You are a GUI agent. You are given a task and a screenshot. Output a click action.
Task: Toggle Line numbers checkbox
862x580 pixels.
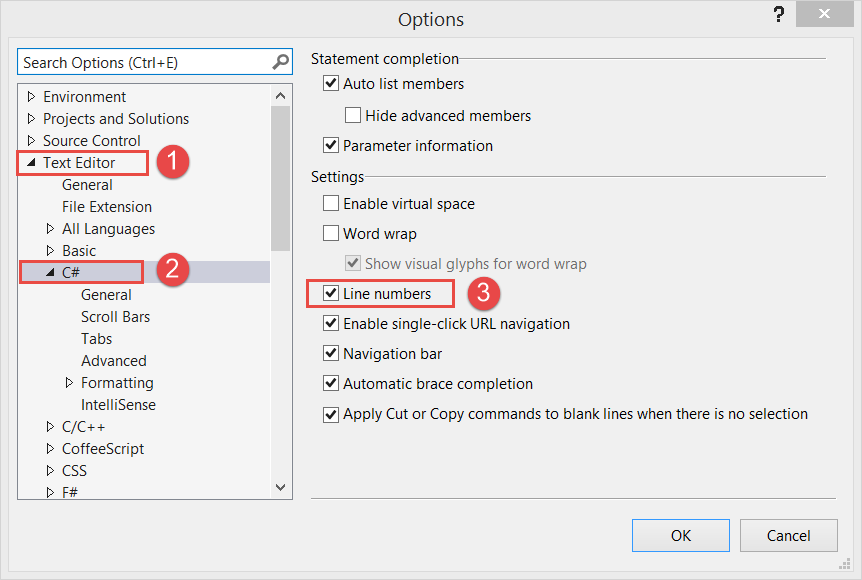click(x=330, y=294)
